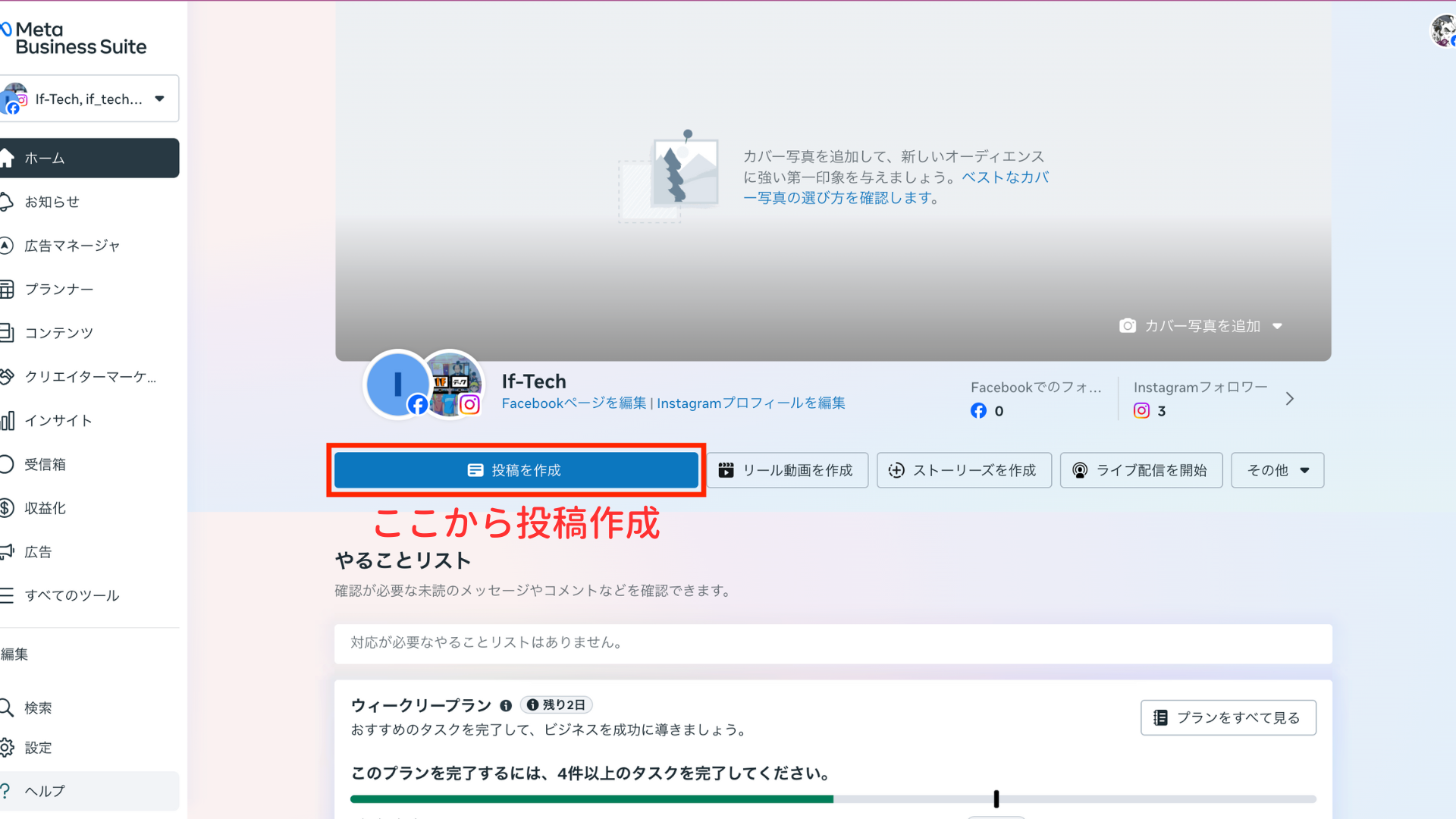Click the Instagram logo on profile avatar

point(469,404)
